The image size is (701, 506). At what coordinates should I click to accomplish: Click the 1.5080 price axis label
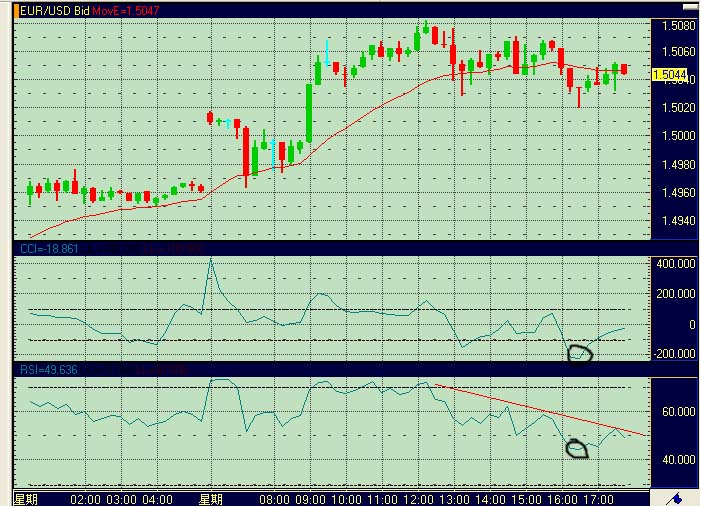tap(679, 25)
